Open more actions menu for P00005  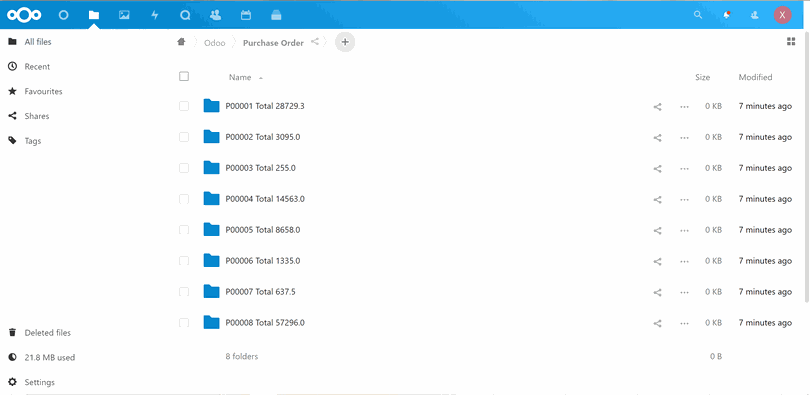tap(684, 231)
